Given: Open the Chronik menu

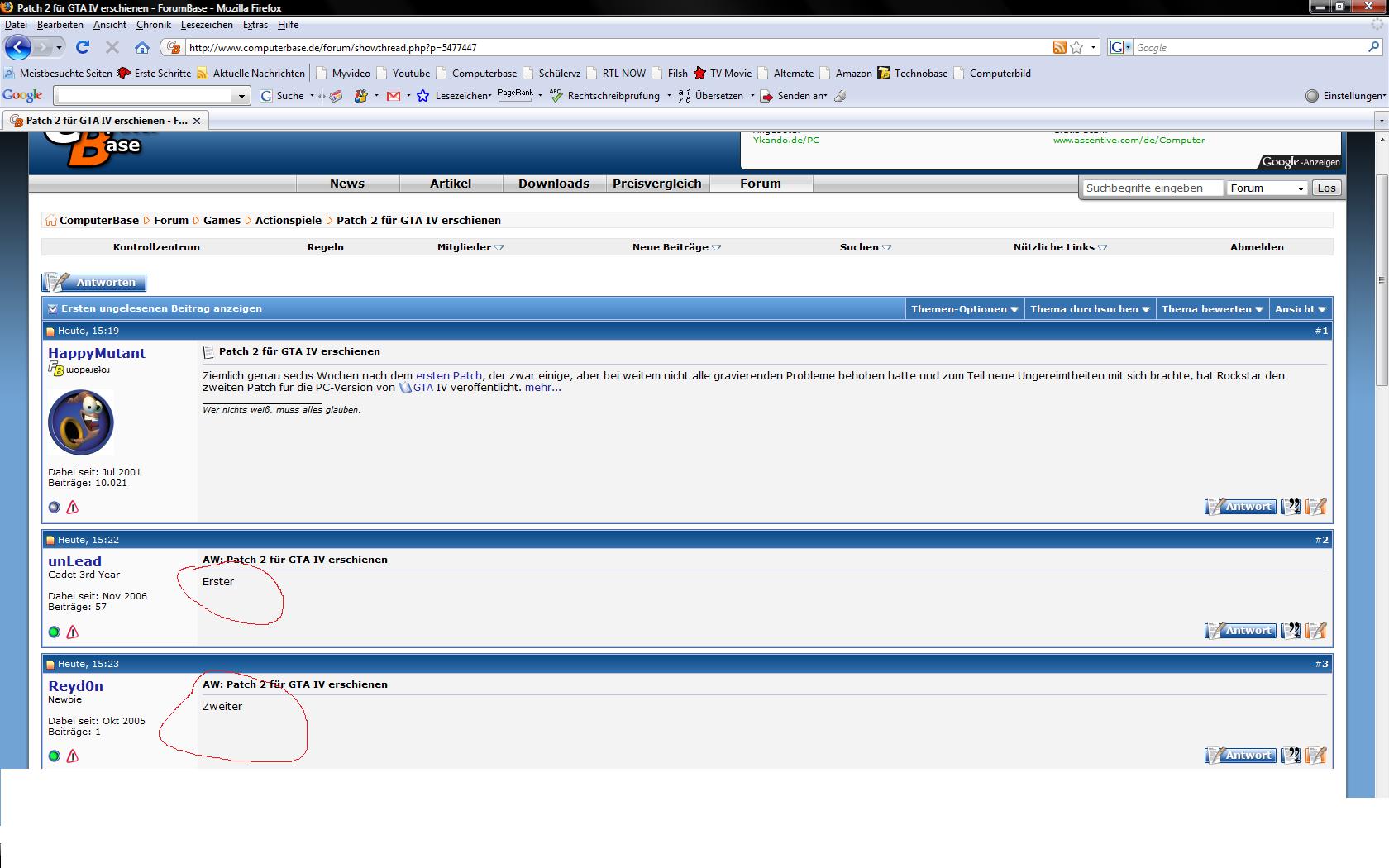Looking at the screenshot, I should click(x=154, y=25).
